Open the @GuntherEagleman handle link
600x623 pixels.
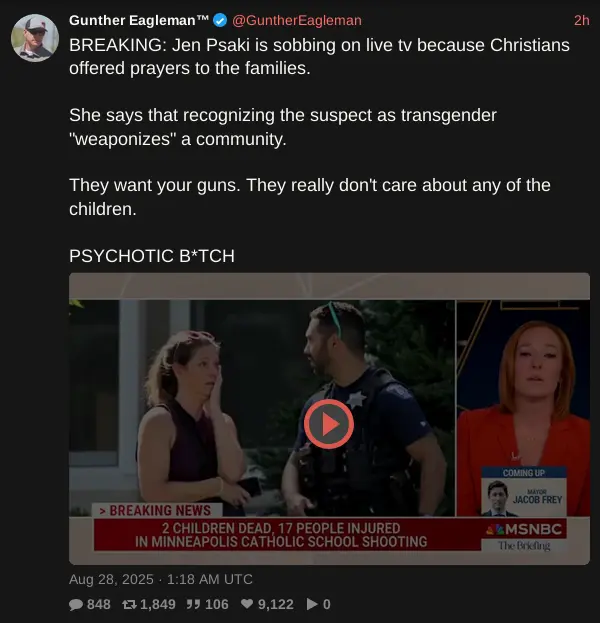[x=297, y=20]
